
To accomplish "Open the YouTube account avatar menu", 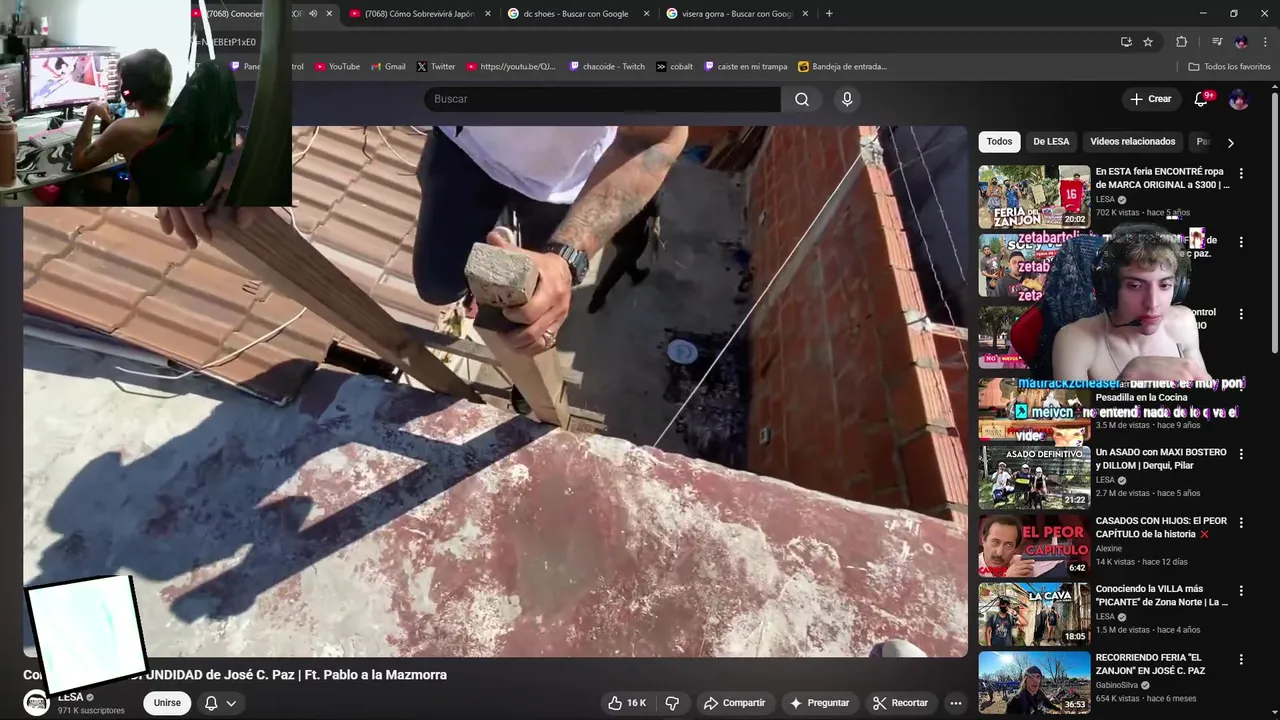I will [1238, 99].
